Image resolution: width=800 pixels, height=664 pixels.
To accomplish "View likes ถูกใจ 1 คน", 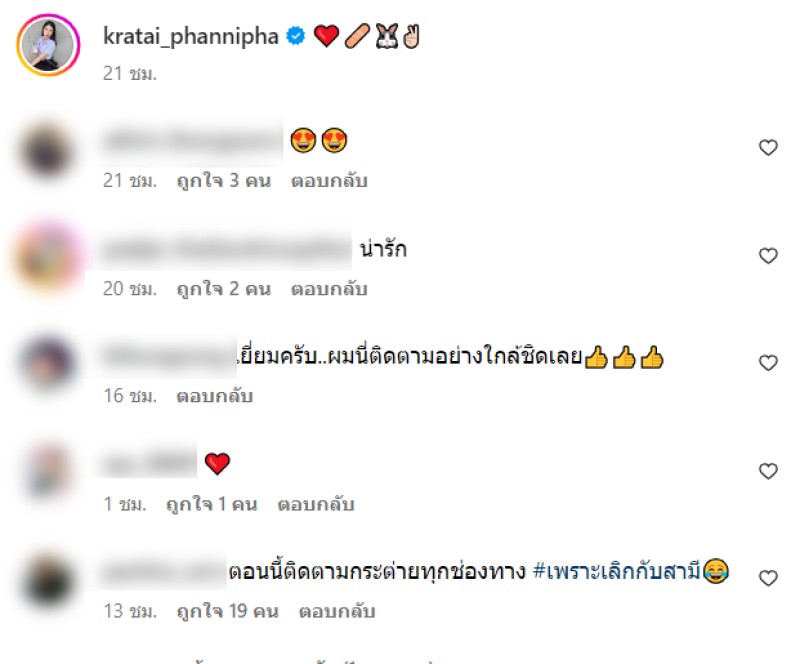I will [x=212, y=504].
